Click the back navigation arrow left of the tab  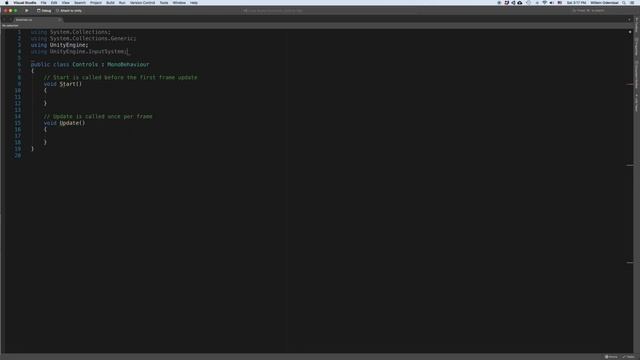coord(5,20)
